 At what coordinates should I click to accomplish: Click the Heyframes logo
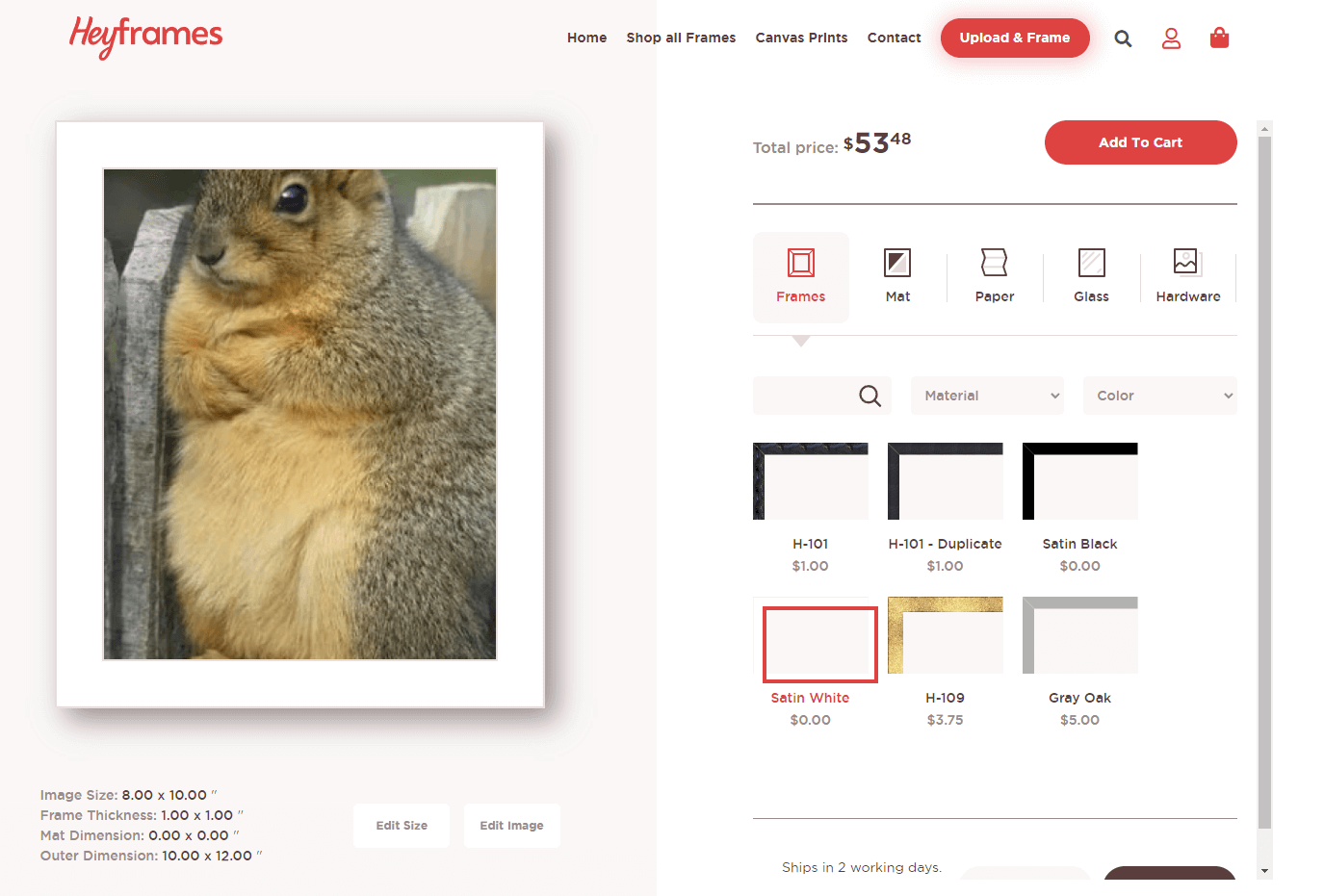click(145, 36)
